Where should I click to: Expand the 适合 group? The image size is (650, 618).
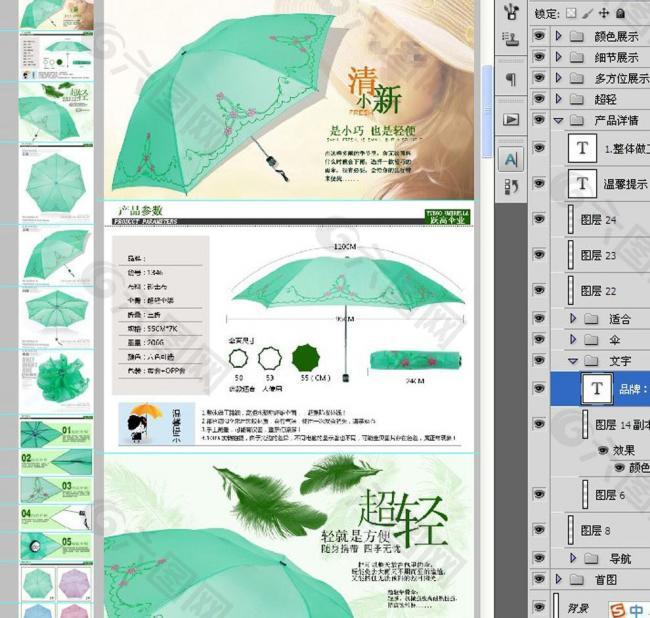coord(573,318)
